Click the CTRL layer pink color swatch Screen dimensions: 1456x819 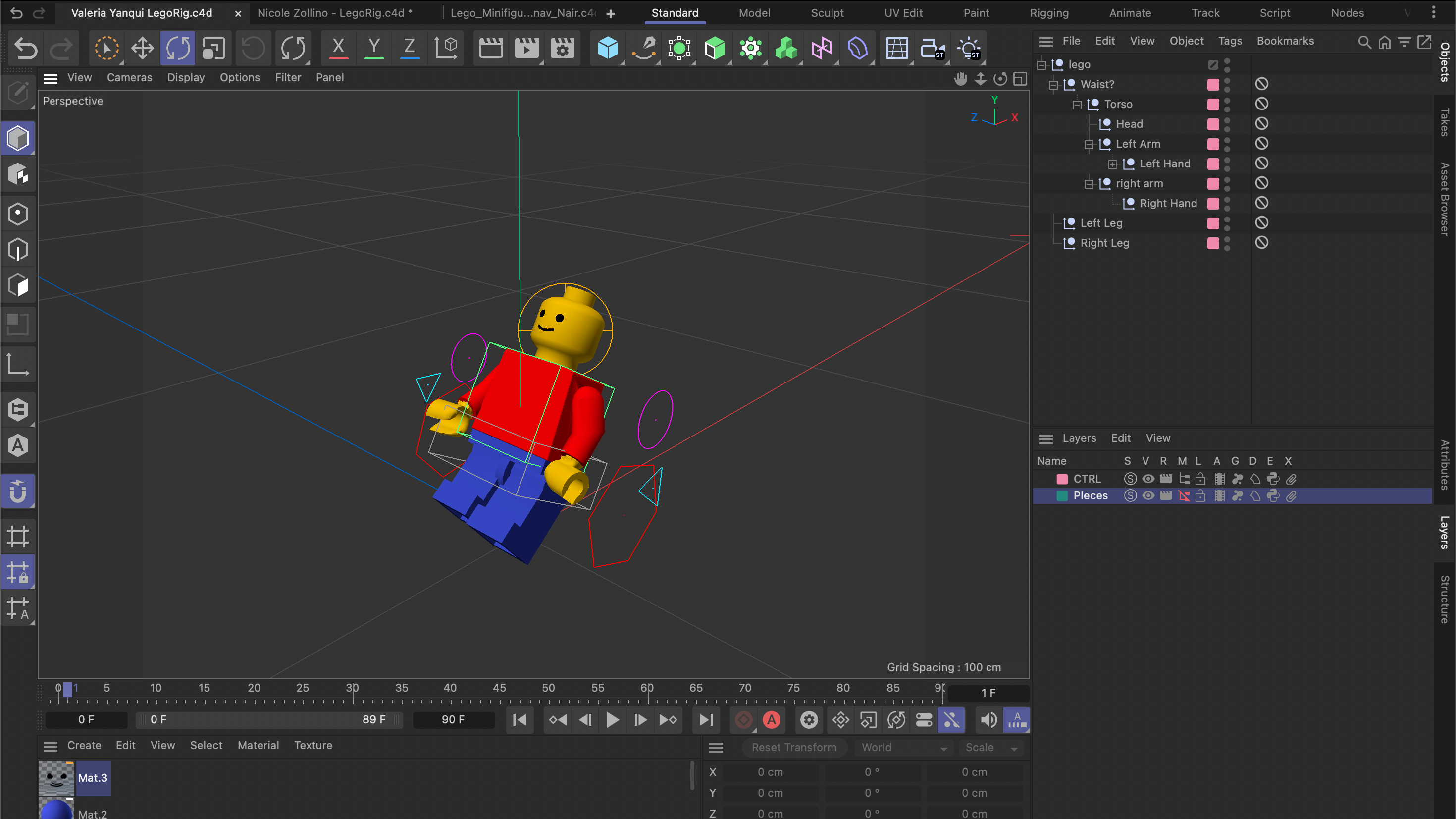tap(1061, 479)
